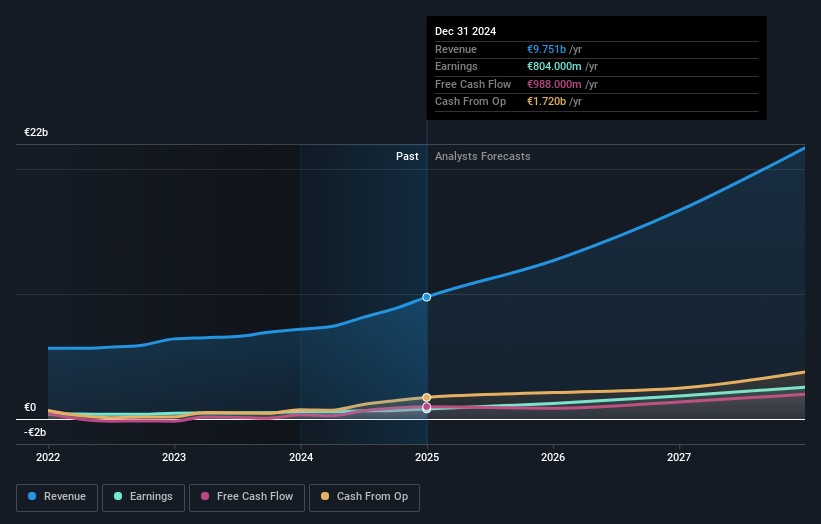This screenshot has height=524, width=821.
Task: Toggle the Revenue series in the legend
Action: click(x=57, y=497)
